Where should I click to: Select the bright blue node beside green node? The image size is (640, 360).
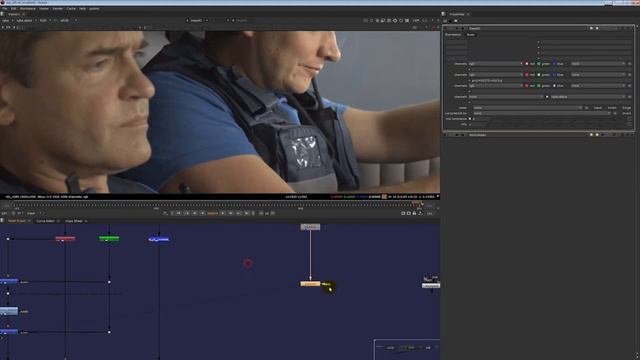[x=159, y=239]
